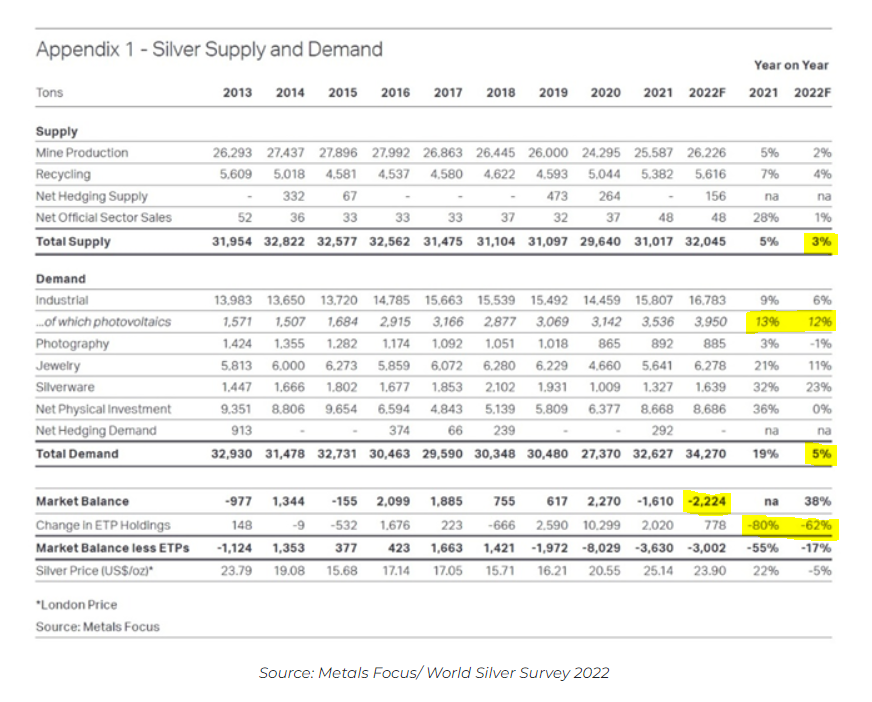Click the '*London Price' footnote
872x702 pixels.
click(x=77, y=605)
